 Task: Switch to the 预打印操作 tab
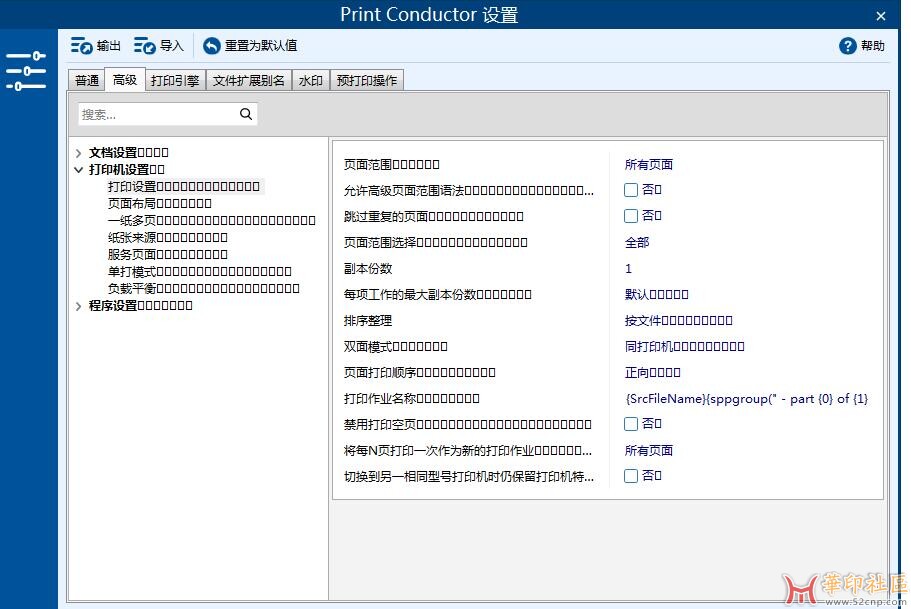pos(367,80)
